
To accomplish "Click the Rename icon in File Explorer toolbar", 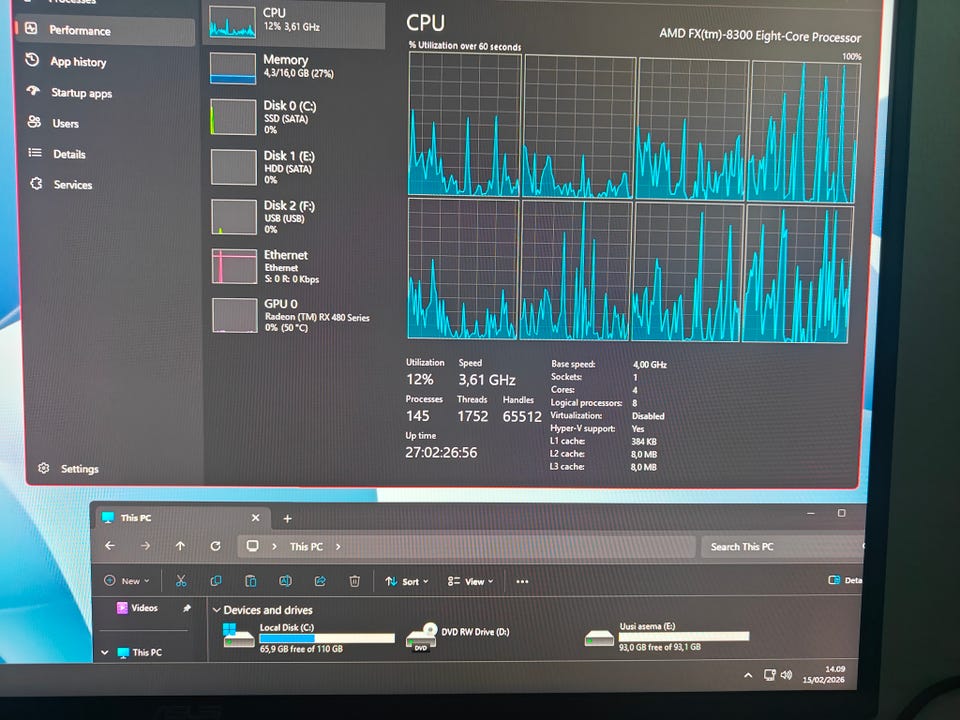I will tap(285, 580).
